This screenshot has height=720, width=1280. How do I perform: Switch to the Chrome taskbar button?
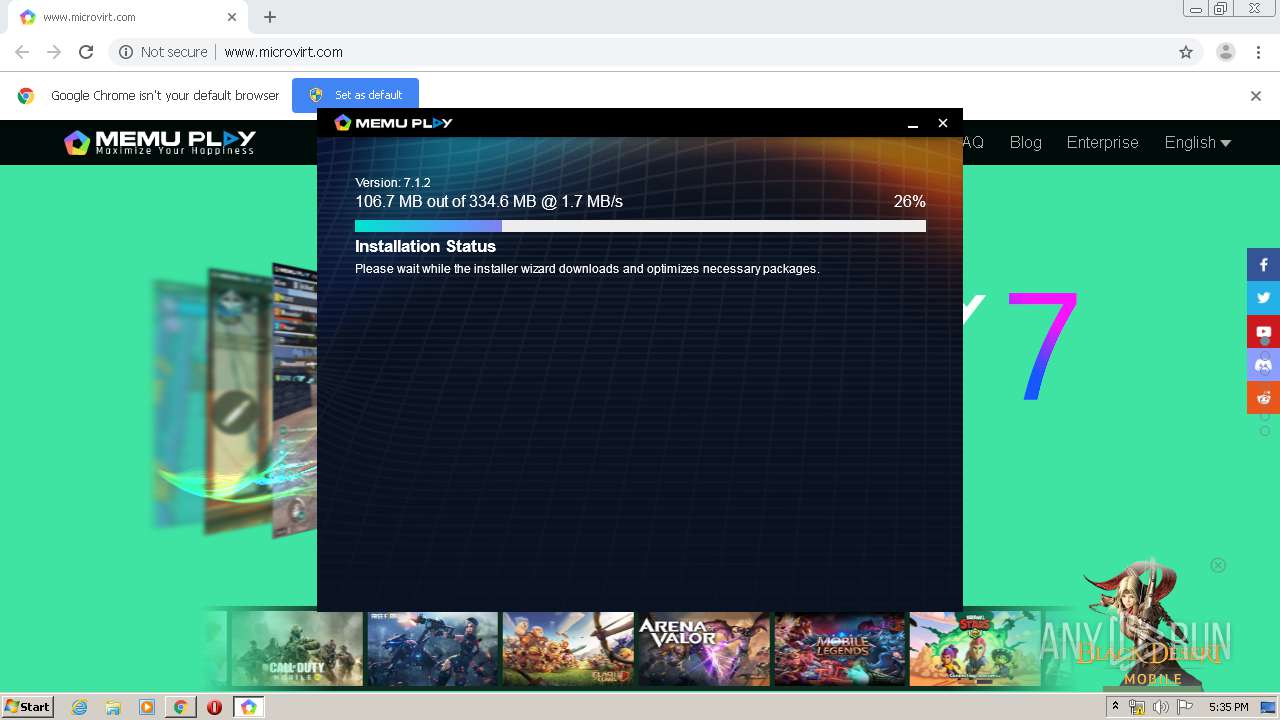180,707
